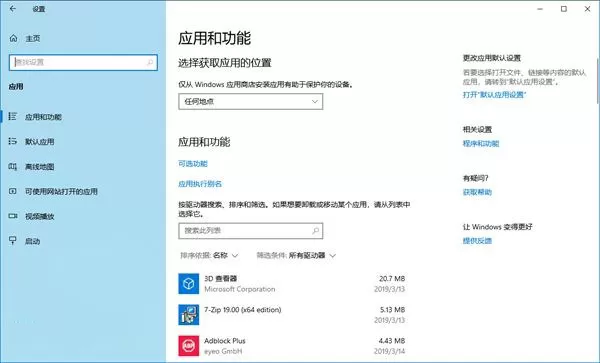Minimize the Settings window
Image resolution: width=600 pixels, height=363 pixels.
[x=540, y=9]
